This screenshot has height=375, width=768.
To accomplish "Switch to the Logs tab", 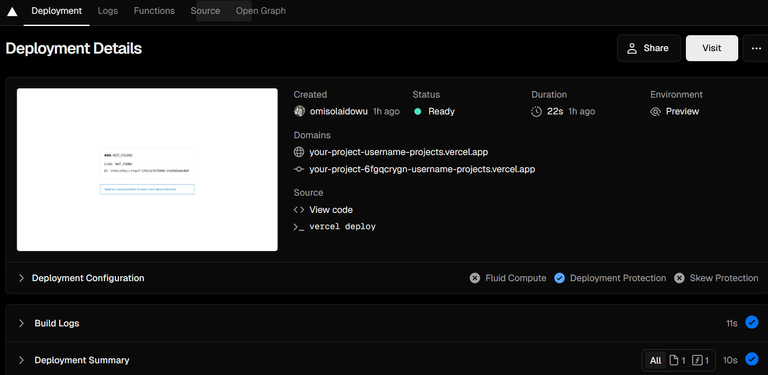I will [108, 11].
